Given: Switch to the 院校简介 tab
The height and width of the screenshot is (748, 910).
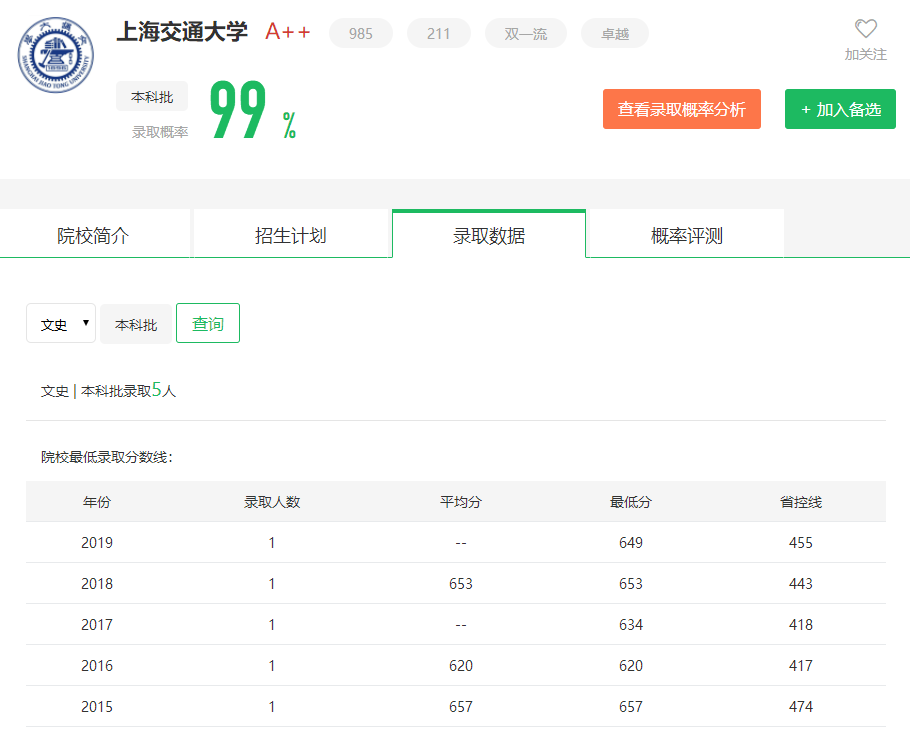Looking at the screenshot, I should coord(94,235).
